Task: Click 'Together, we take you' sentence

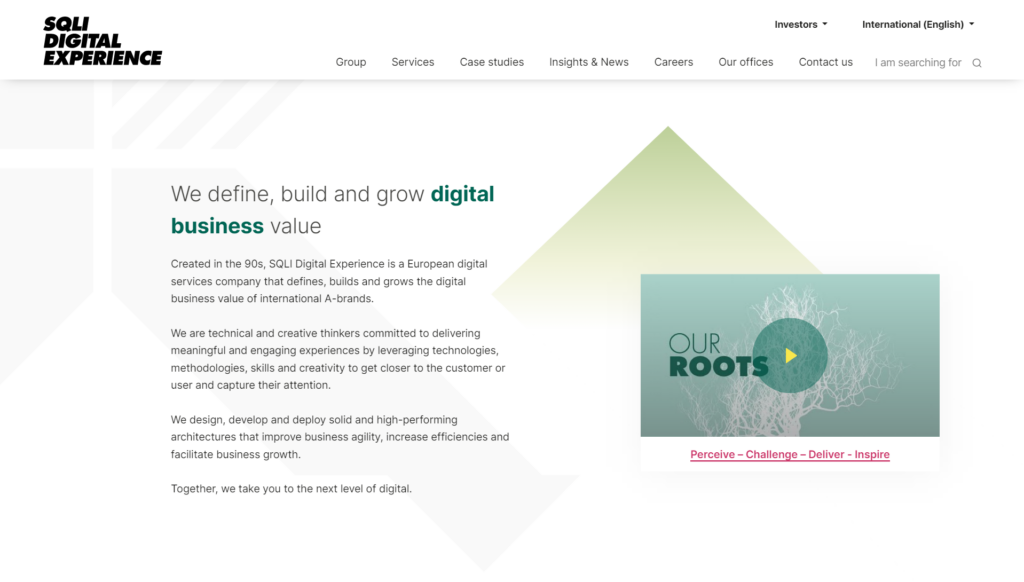Action: pos(291,489)
